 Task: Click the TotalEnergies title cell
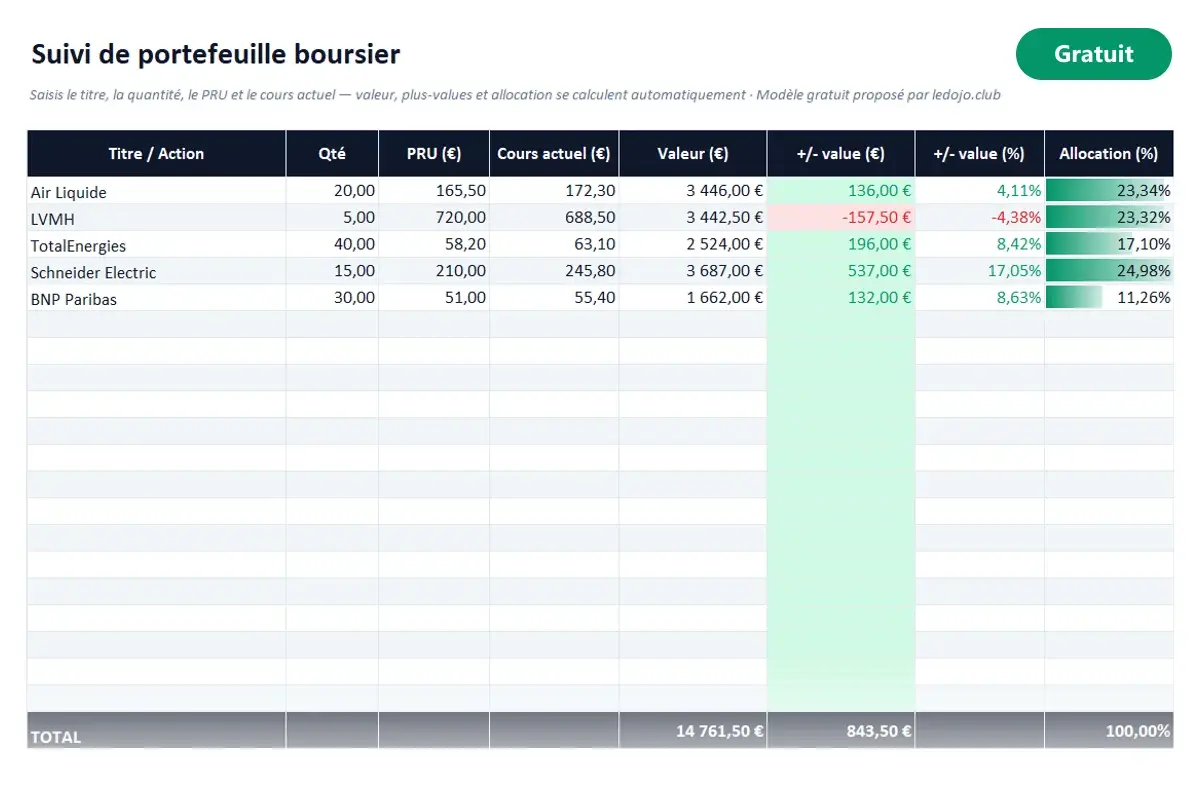(157, 244)
